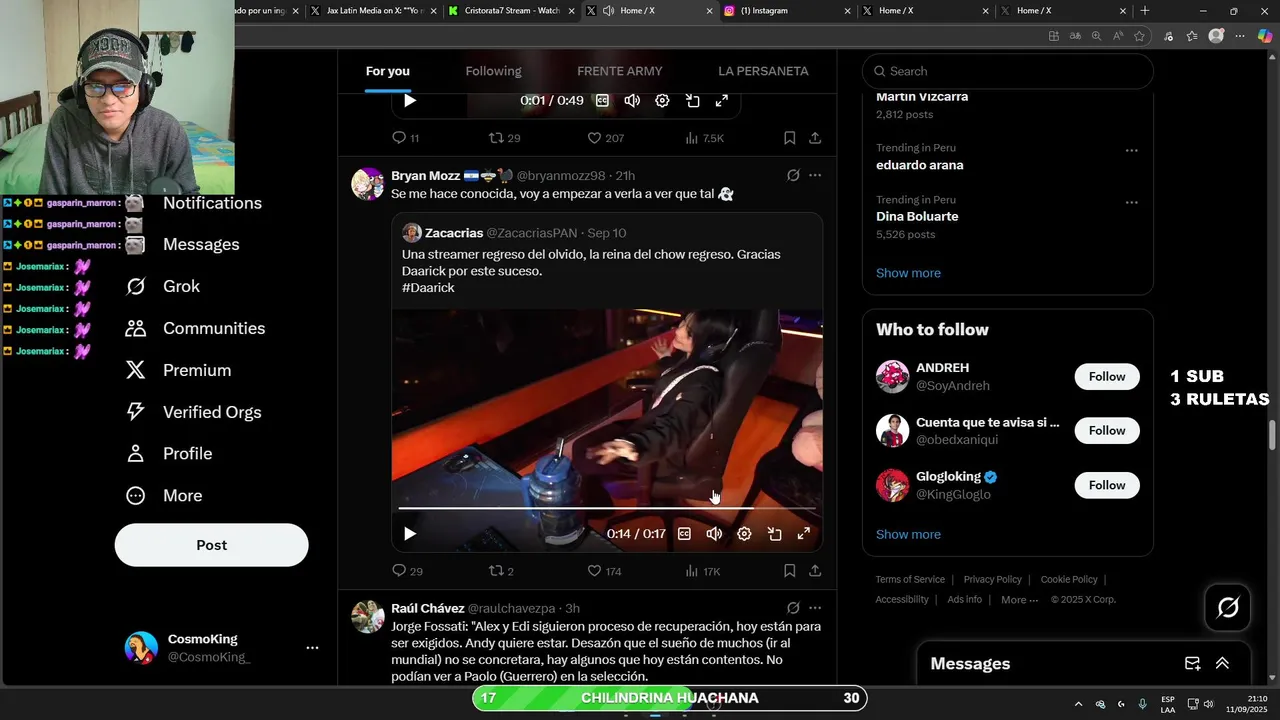The image size is (1280, 720).
Task: Open Notifications in X sidebar
Action: point(212,203)
